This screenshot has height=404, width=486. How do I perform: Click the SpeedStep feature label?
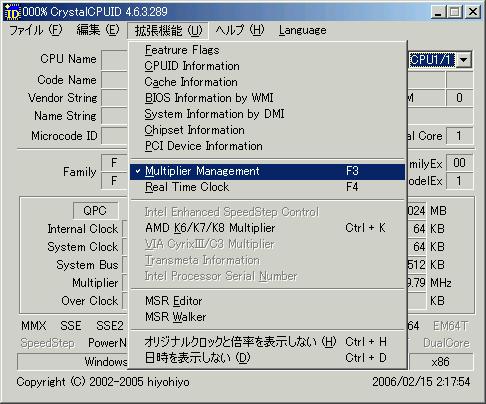tap(47, 343)
